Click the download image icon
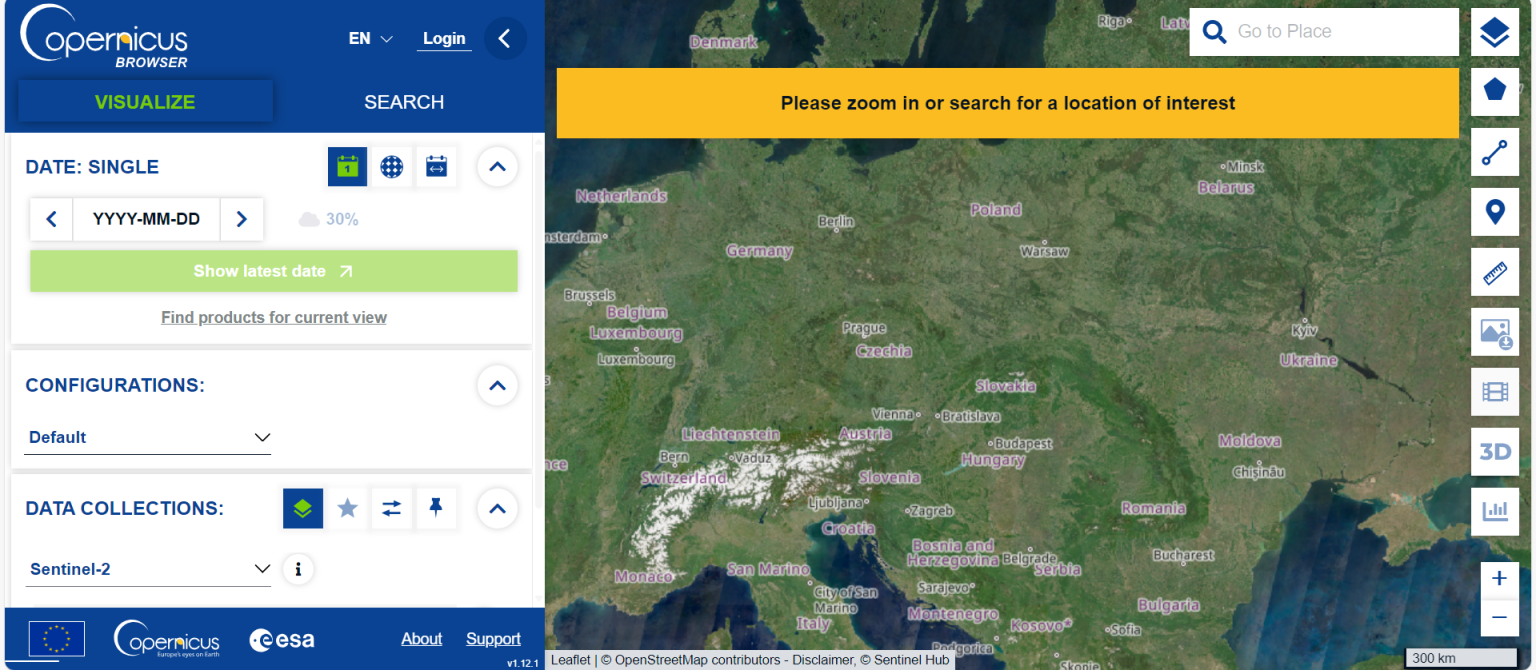Screen dimensions: 1536x670 point(1494,332)
